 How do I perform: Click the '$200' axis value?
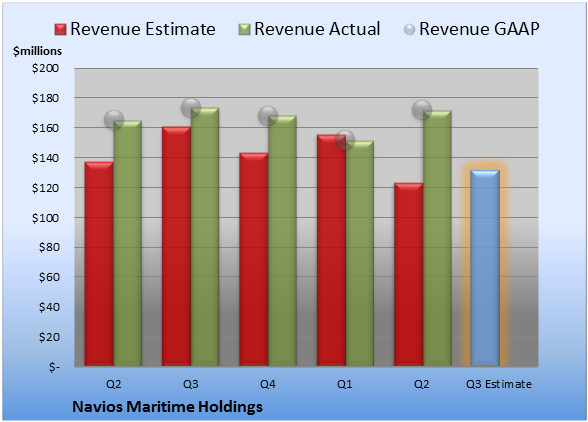pos(45,68)
